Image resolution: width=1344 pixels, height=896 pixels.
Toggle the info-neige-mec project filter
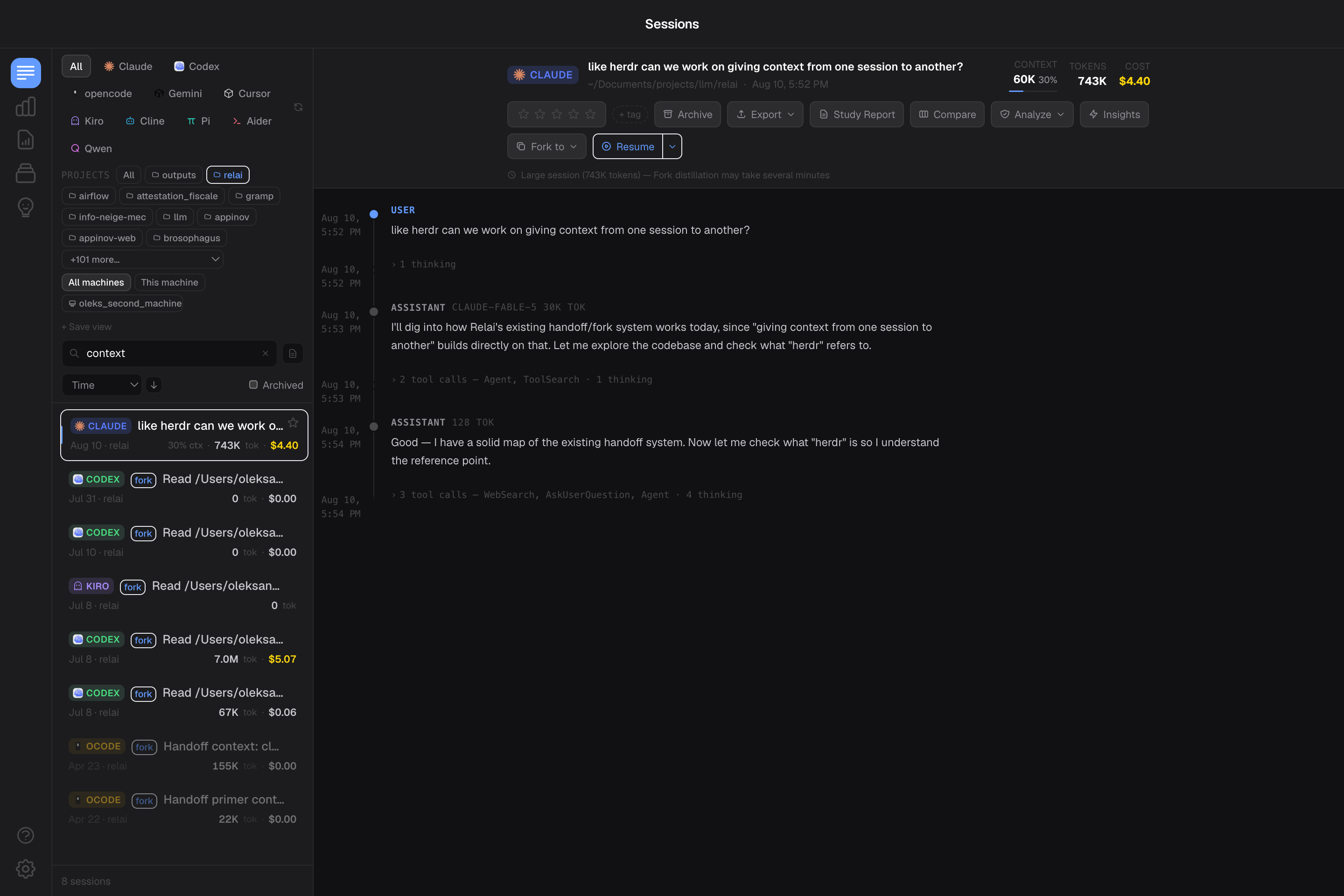click(x=107, y=217)
